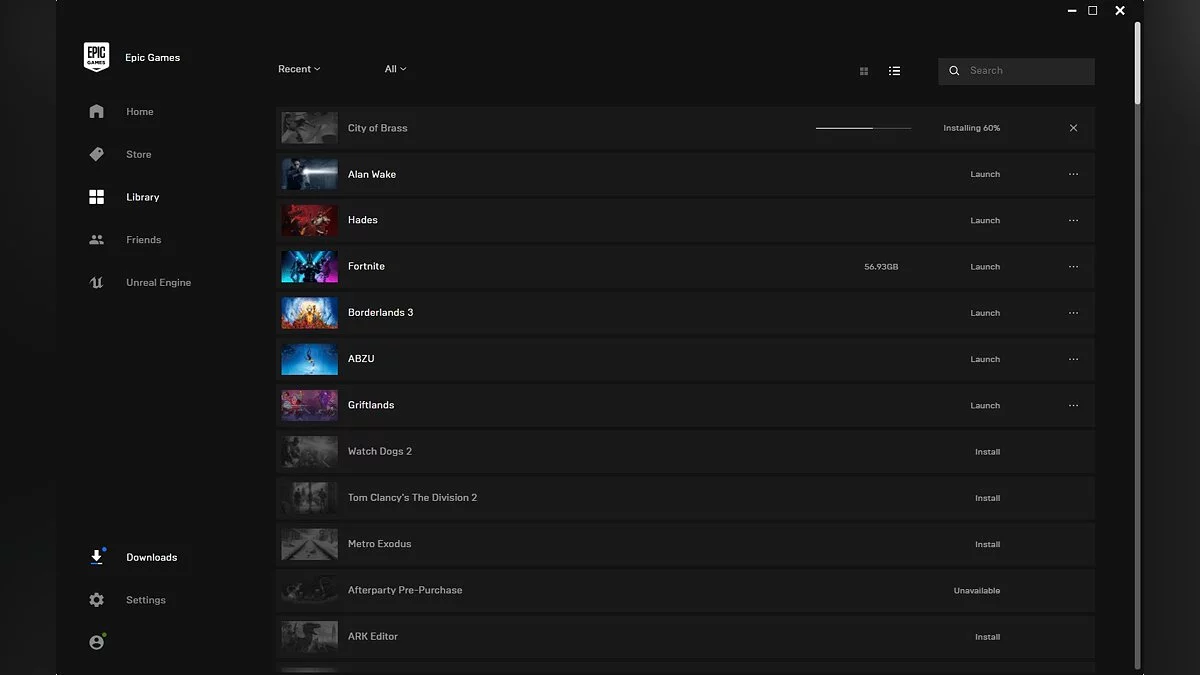Click the Installing 60% status text

click(971, 128)
